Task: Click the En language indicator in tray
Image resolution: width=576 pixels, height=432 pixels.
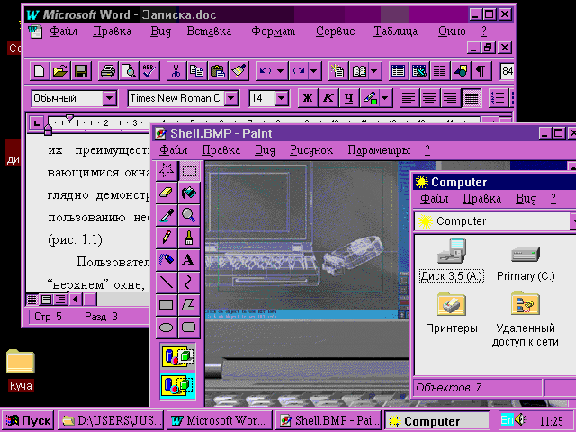Action: (507, 420)
